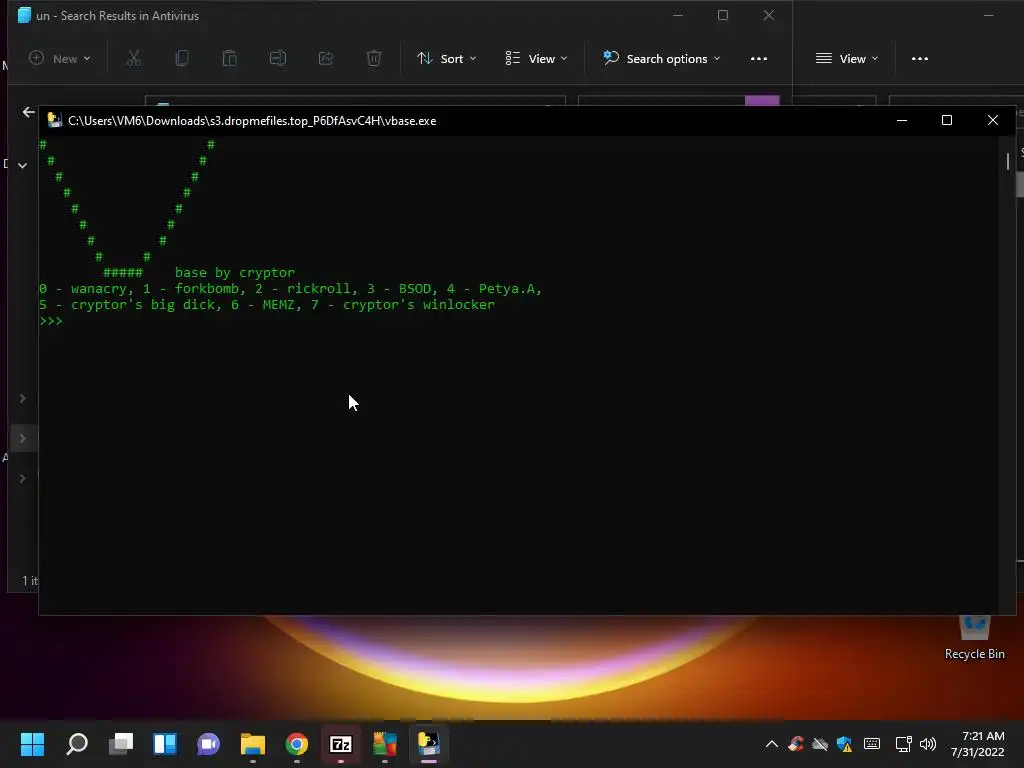The width and height of the screenshot is (1024, 768).
Task: Click the Delete trash icon in Explorer toolbar
Action: (x=374, y=59)
